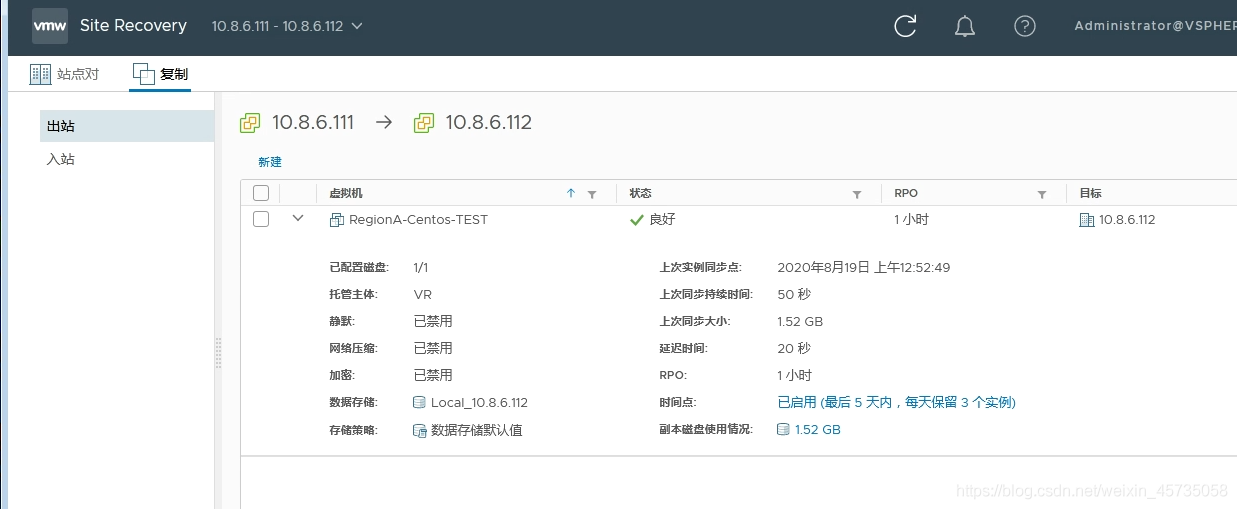This screenshot has height=509, width=1237.
Task: Click the Local_10.8.6.112 datastore name
Action: click(479, 403)
